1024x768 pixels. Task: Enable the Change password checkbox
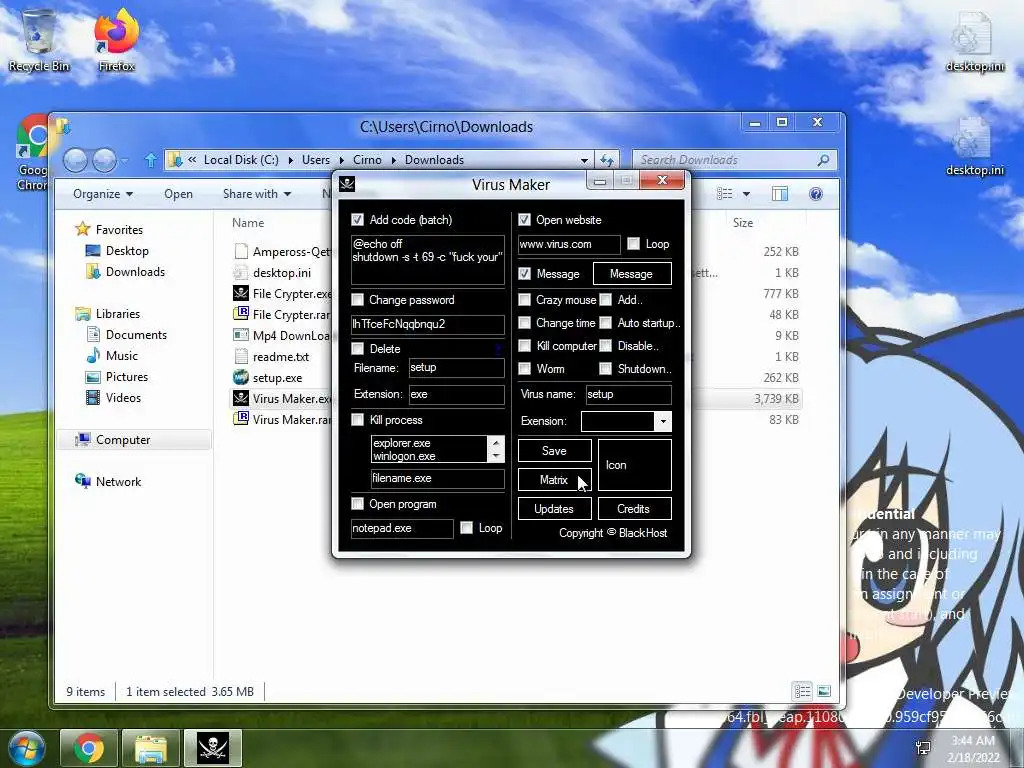pos(357,300)
